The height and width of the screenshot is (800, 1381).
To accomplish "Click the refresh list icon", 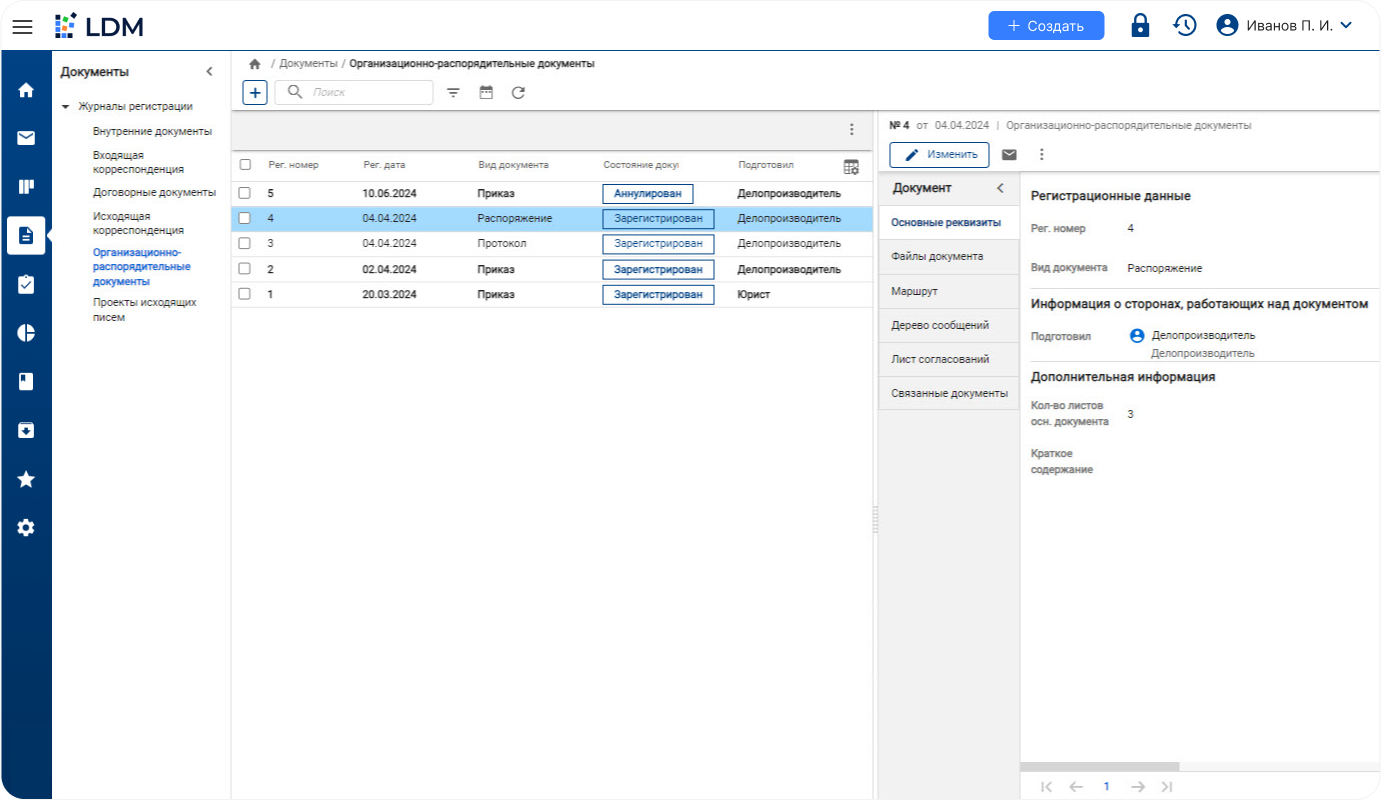I will (518, 93).
